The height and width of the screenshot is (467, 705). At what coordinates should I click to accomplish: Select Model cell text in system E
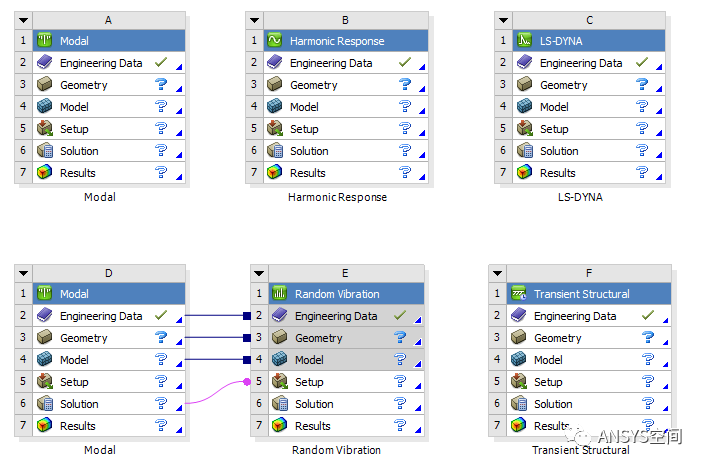309,360
